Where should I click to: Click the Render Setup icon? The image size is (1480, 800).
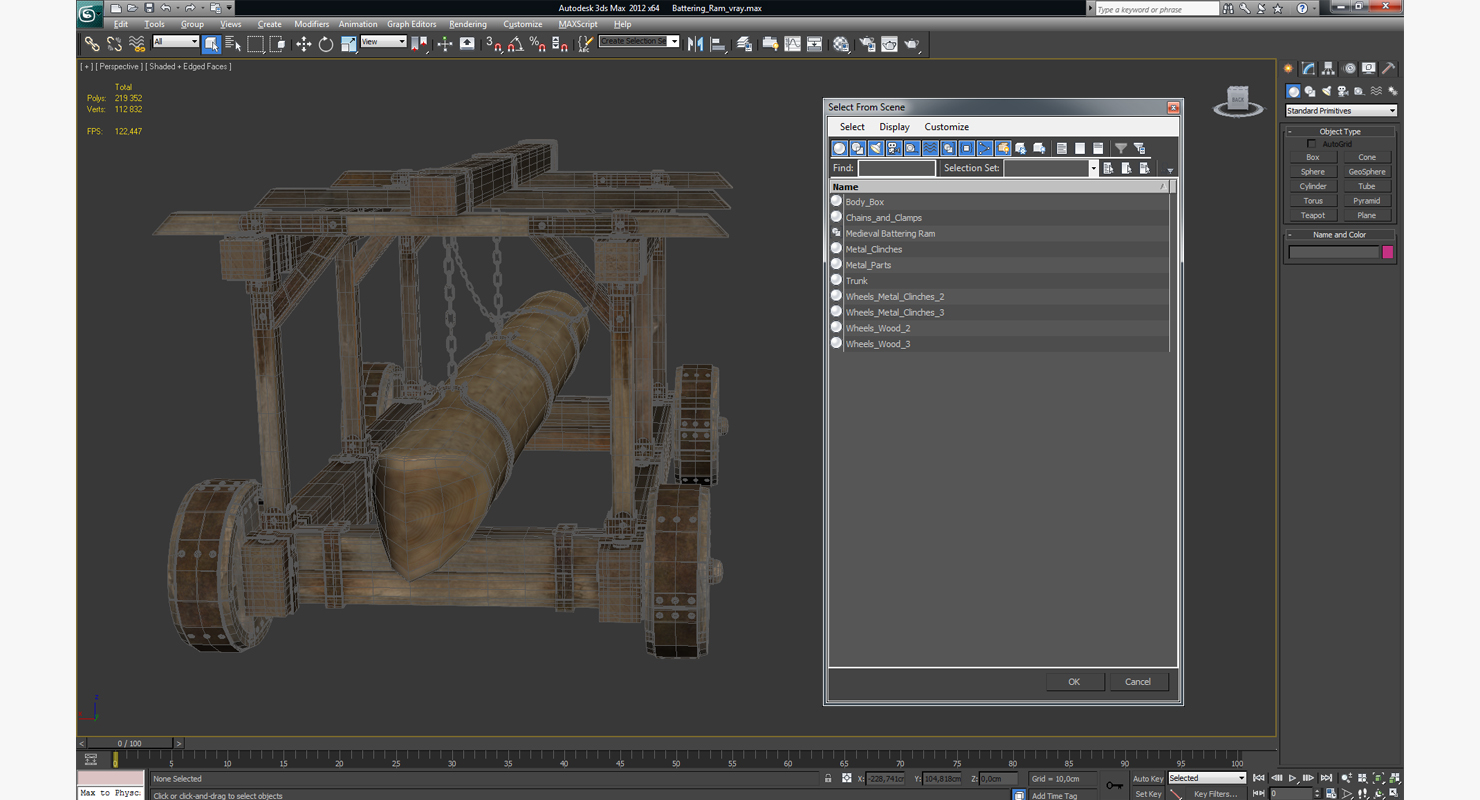point(866,44)
